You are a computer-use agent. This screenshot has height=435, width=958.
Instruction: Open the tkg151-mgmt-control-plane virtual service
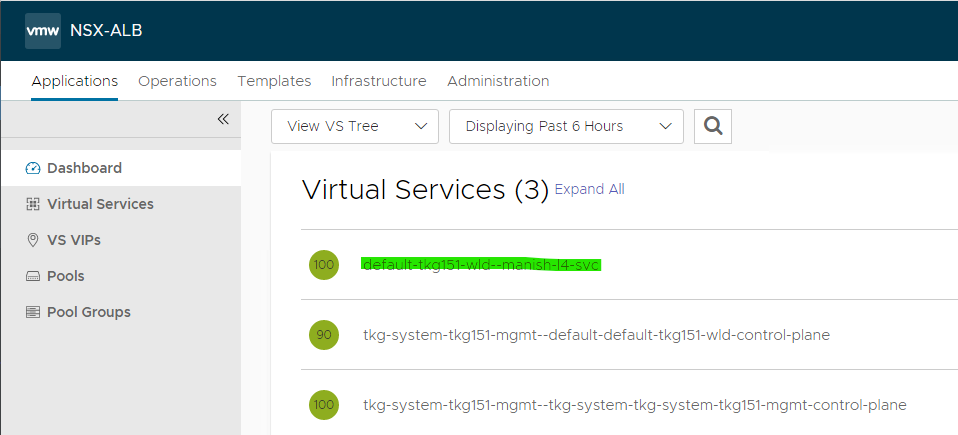click(x=634, y=405)
